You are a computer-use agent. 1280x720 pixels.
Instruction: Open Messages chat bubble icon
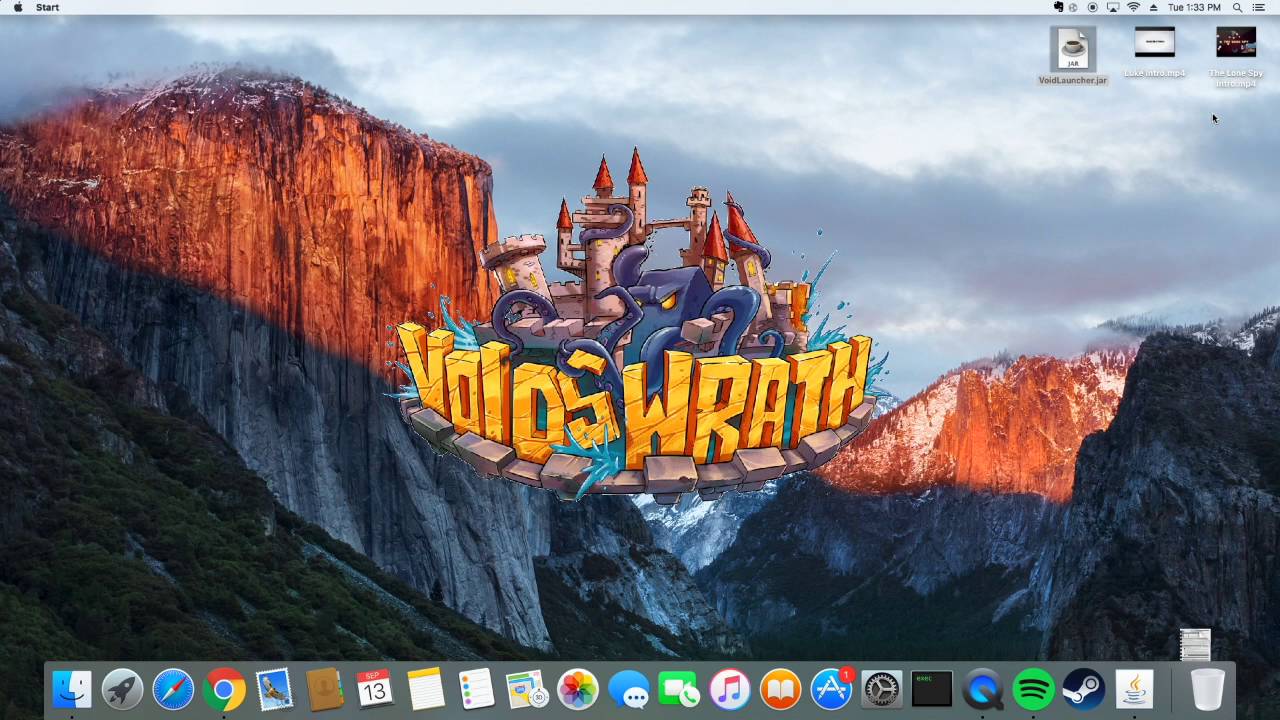pyautogui.click(x=628, y=690)
